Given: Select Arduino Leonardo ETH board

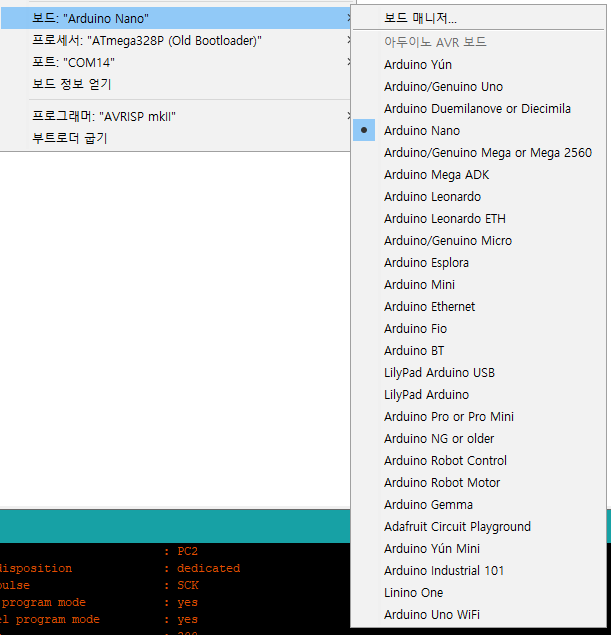Looking at the screenshot, I should (479, 218).
